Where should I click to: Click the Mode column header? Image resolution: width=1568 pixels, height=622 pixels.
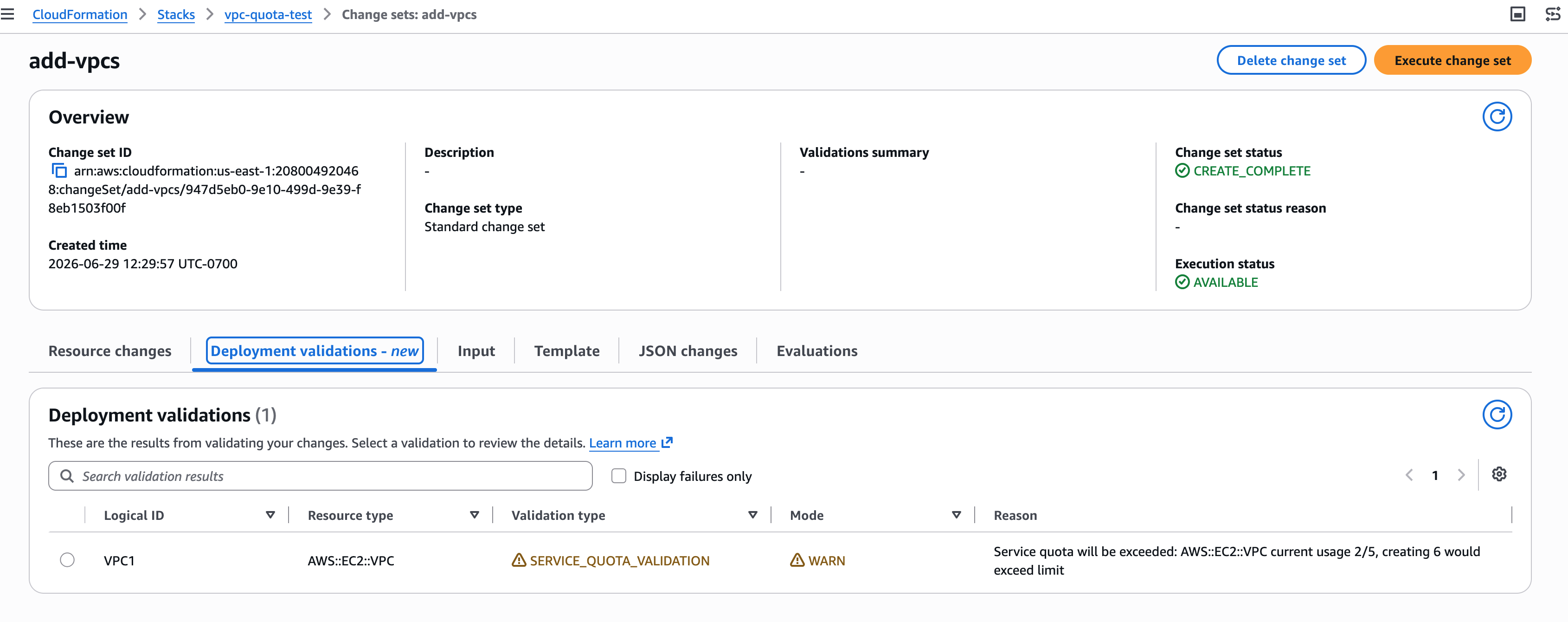pos(807,515)
